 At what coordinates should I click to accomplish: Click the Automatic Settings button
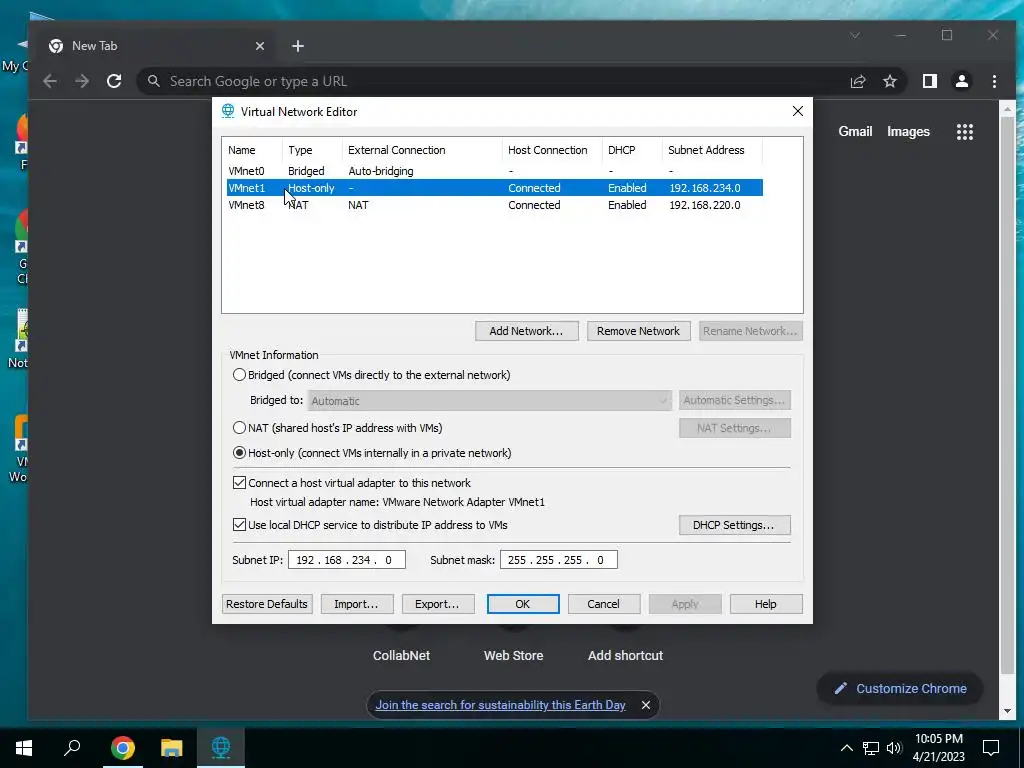(x=735, y=400)
